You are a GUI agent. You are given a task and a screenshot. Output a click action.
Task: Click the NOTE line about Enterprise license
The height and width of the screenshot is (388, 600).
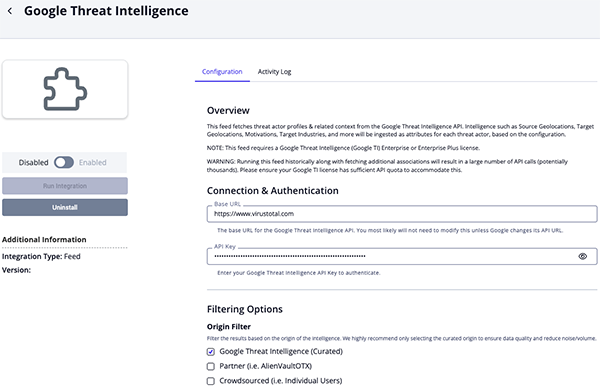(x=343, y=148)
